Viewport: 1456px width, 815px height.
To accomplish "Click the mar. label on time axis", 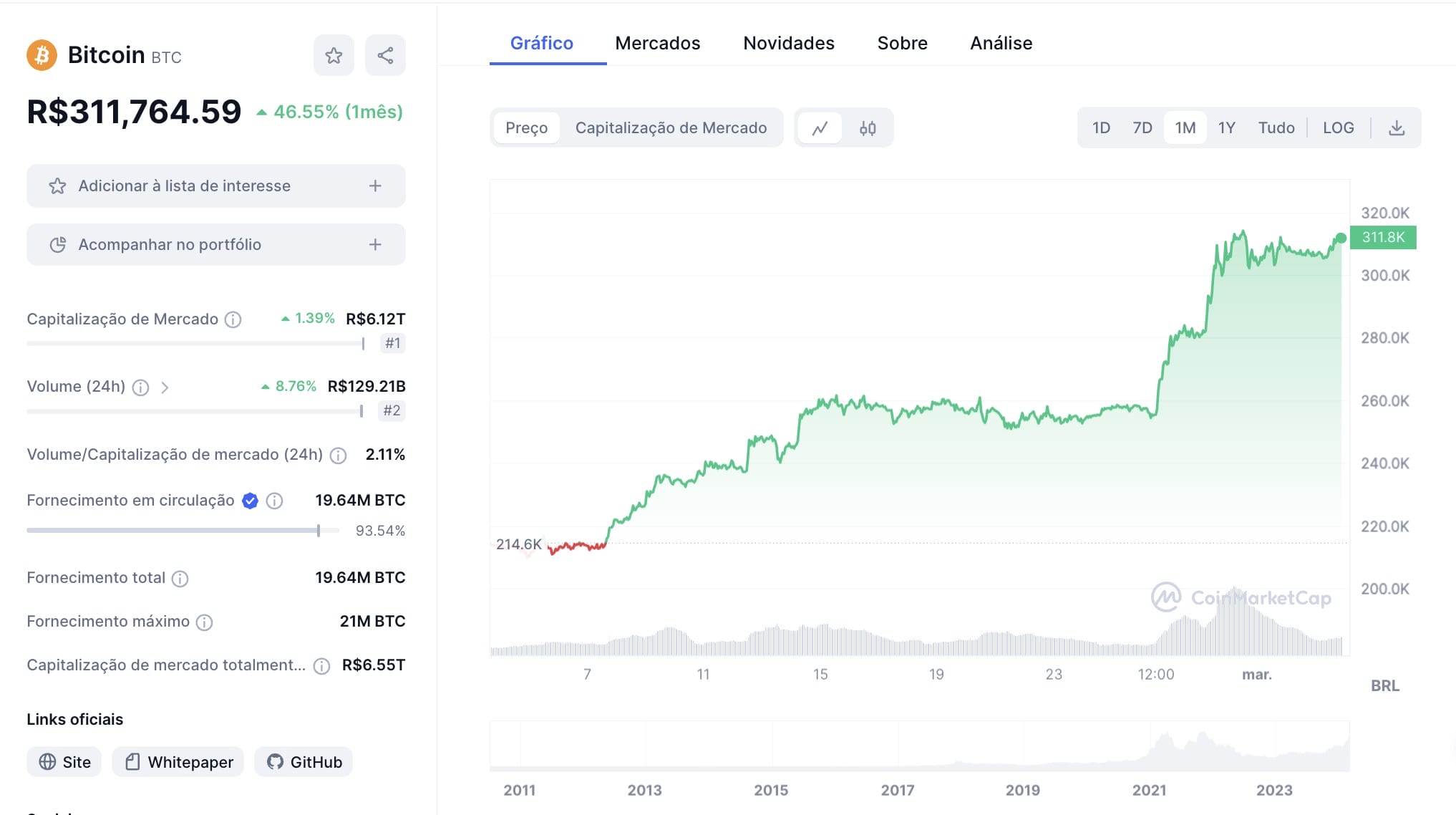I will 1257,674.
